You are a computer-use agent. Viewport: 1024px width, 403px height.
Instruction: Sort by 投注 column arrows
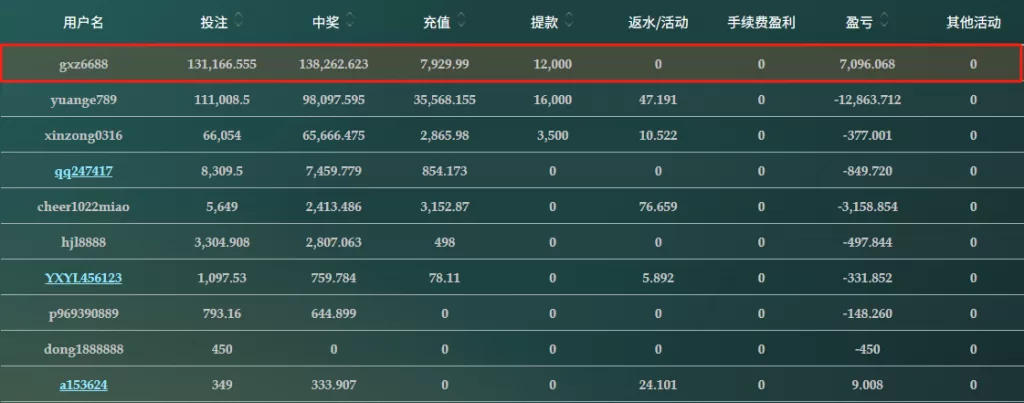coord(238,20)
